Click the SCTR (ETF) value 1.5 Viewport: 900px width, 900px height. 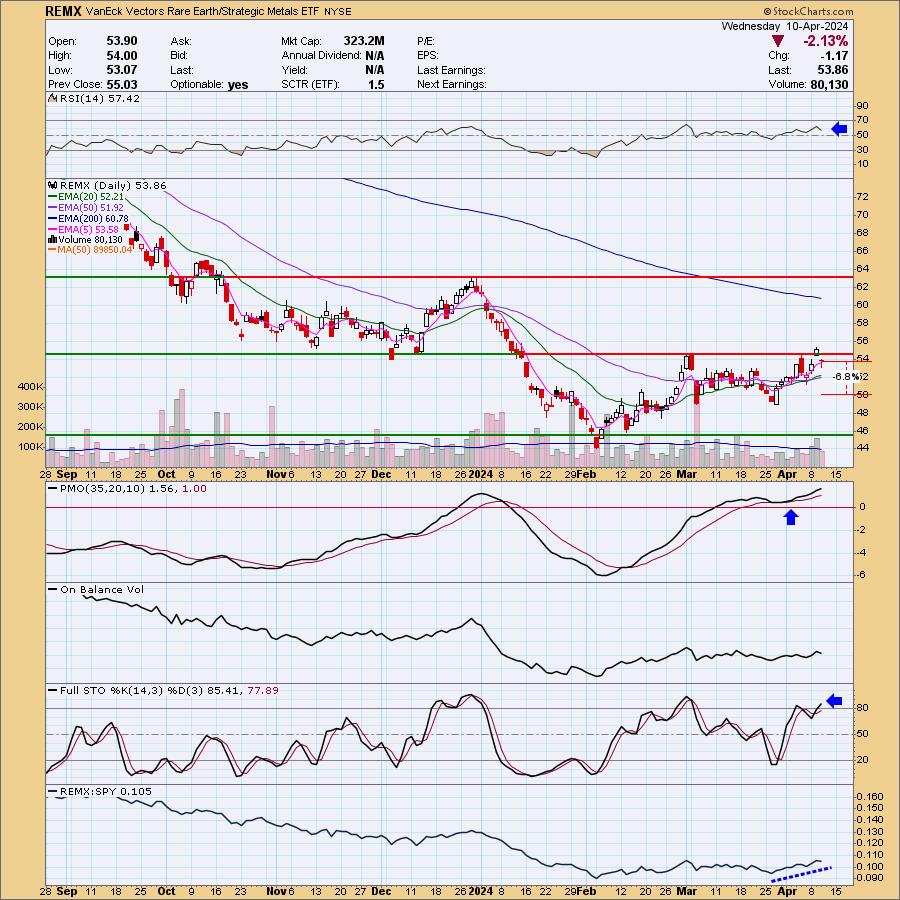pos(376,84)
